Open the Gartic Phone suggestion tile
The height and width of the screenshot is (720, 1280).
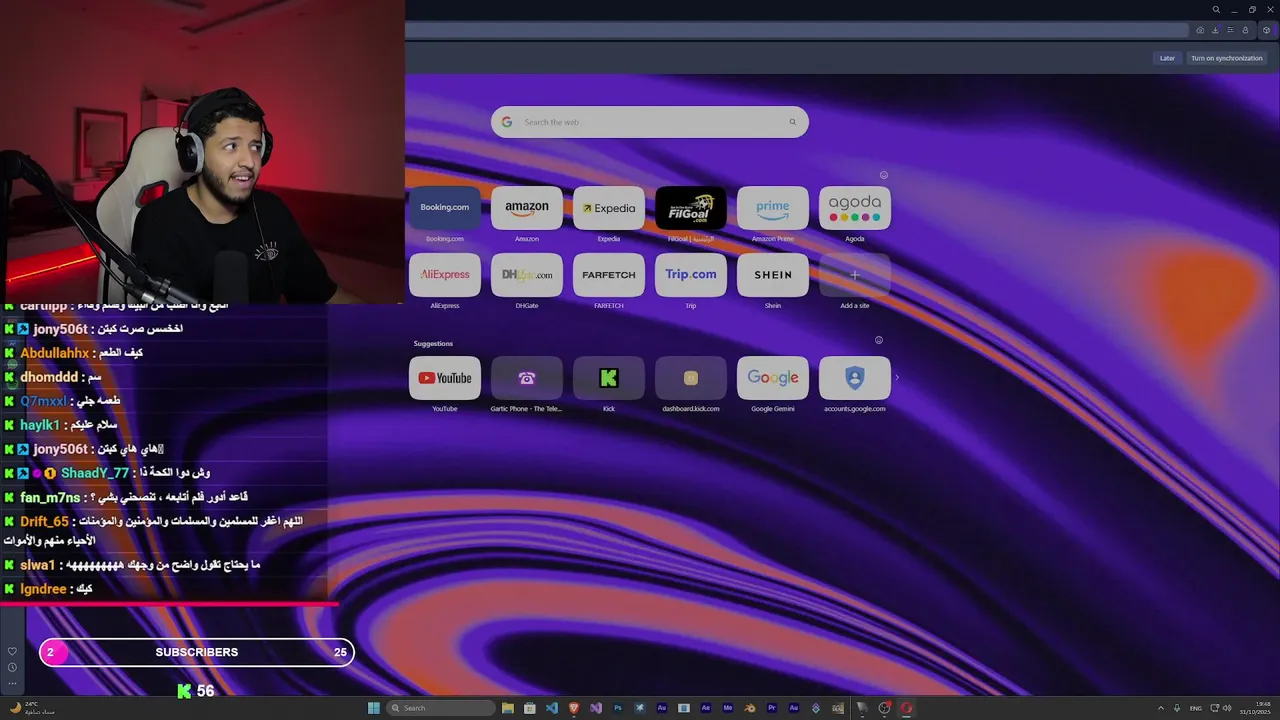pos(527,378)
